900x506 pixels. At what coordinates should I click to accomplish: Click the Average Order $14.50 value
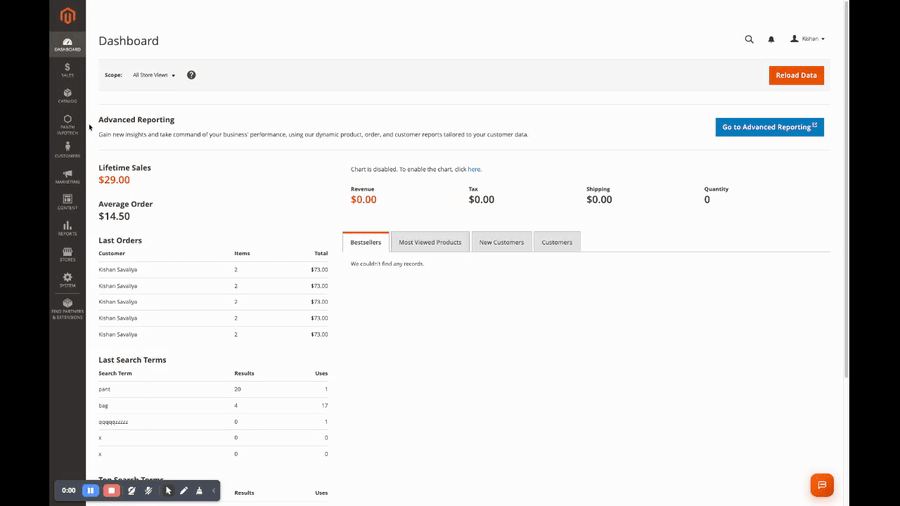(114, 216)
